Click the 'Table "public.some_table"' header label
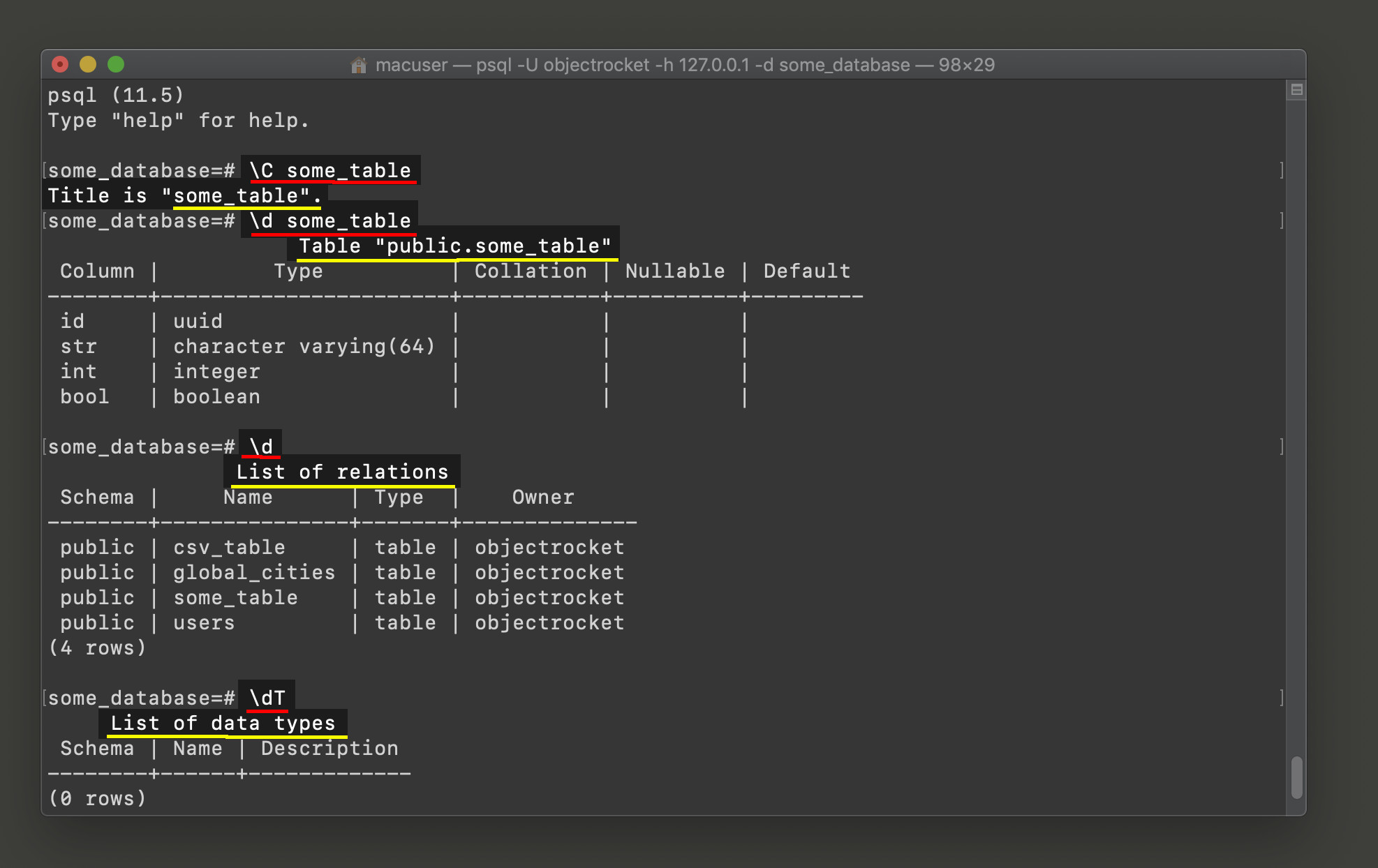The width and height of the screenshot is (1378, 868). [452, 246]
